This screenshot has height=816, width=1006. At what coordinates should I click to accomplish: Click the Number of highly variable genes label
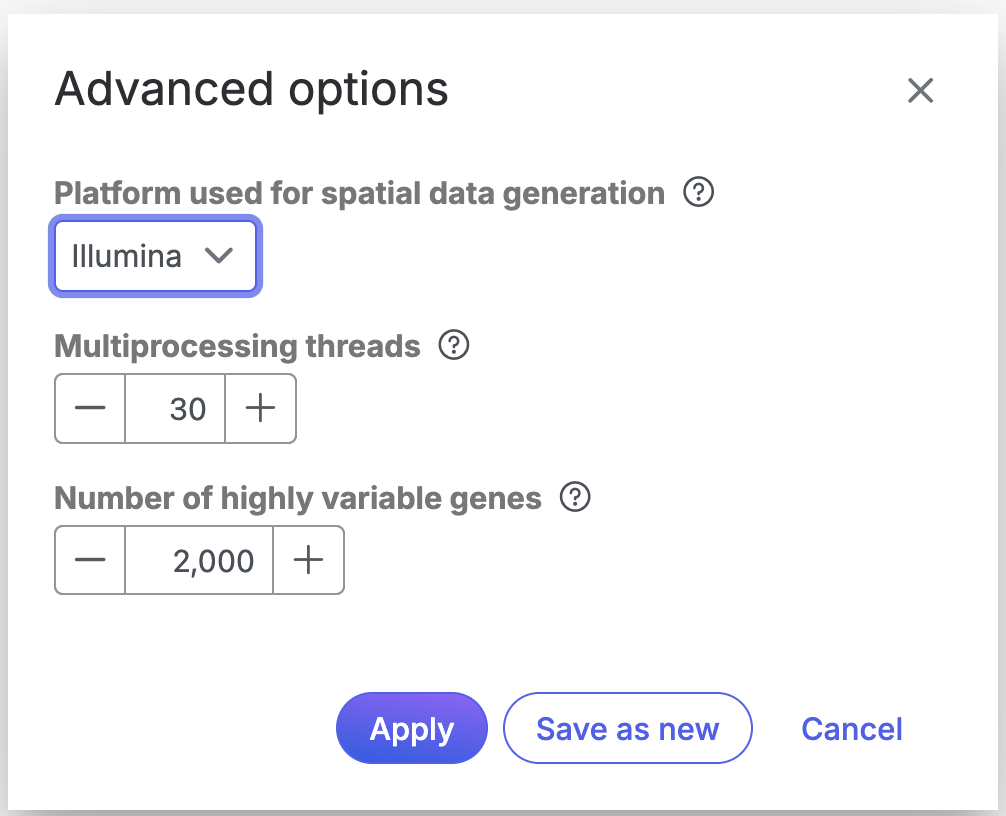298,498
